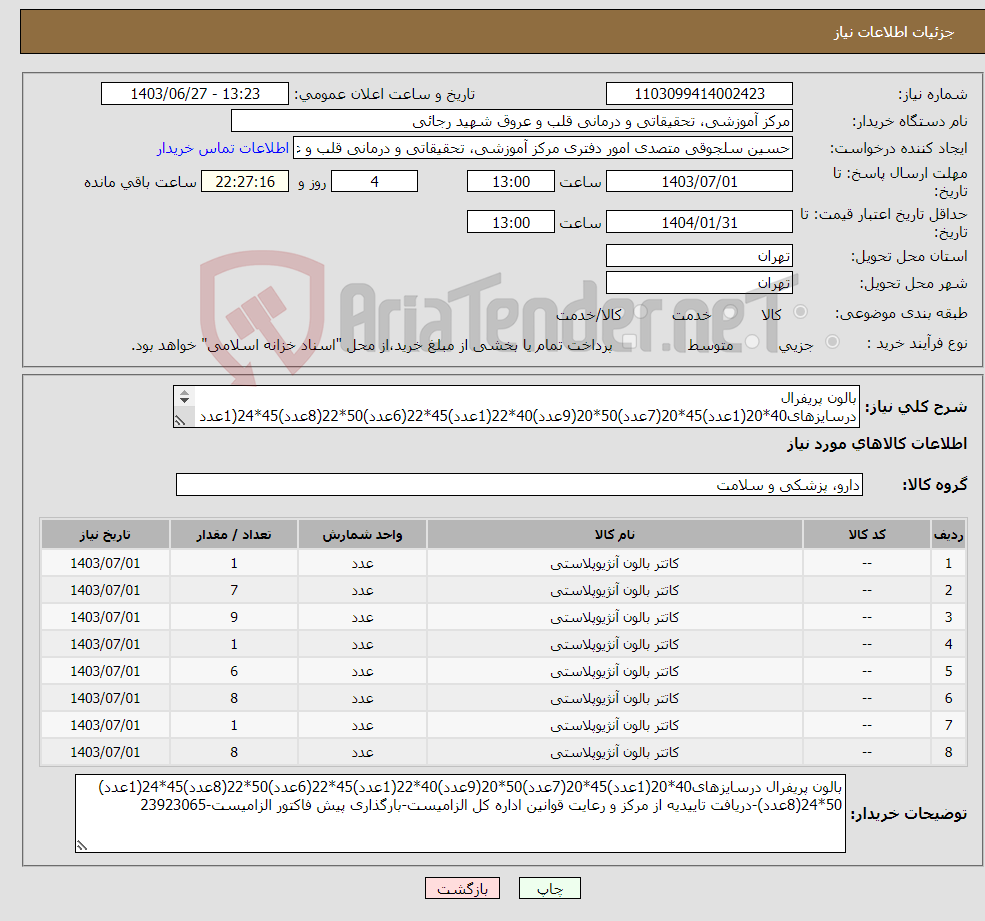The width and height of the screenshot is (985, 921).
Task: Click the buyer notes text area
Action: (x=460, y=814)
